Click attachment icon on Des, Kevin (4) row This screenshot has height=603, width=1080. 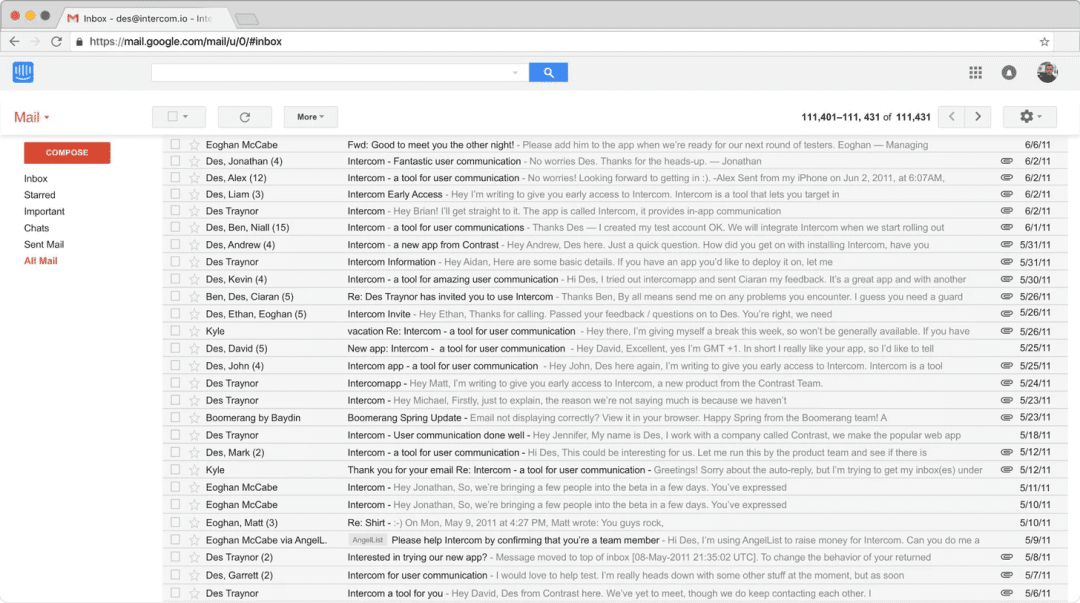coord(1006,279)
